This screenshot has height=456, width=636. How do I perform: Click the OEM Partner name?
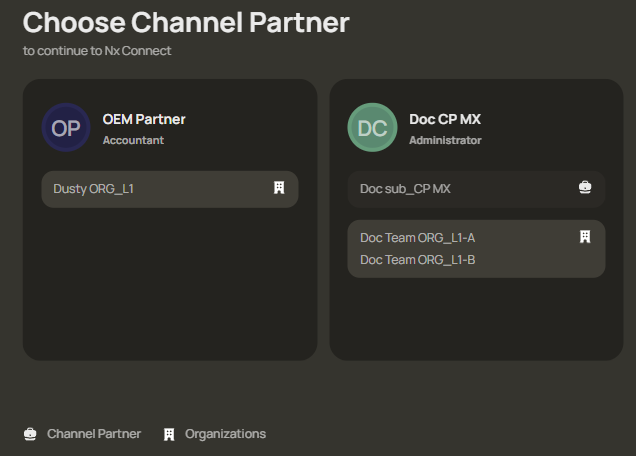tap(144, 119)
